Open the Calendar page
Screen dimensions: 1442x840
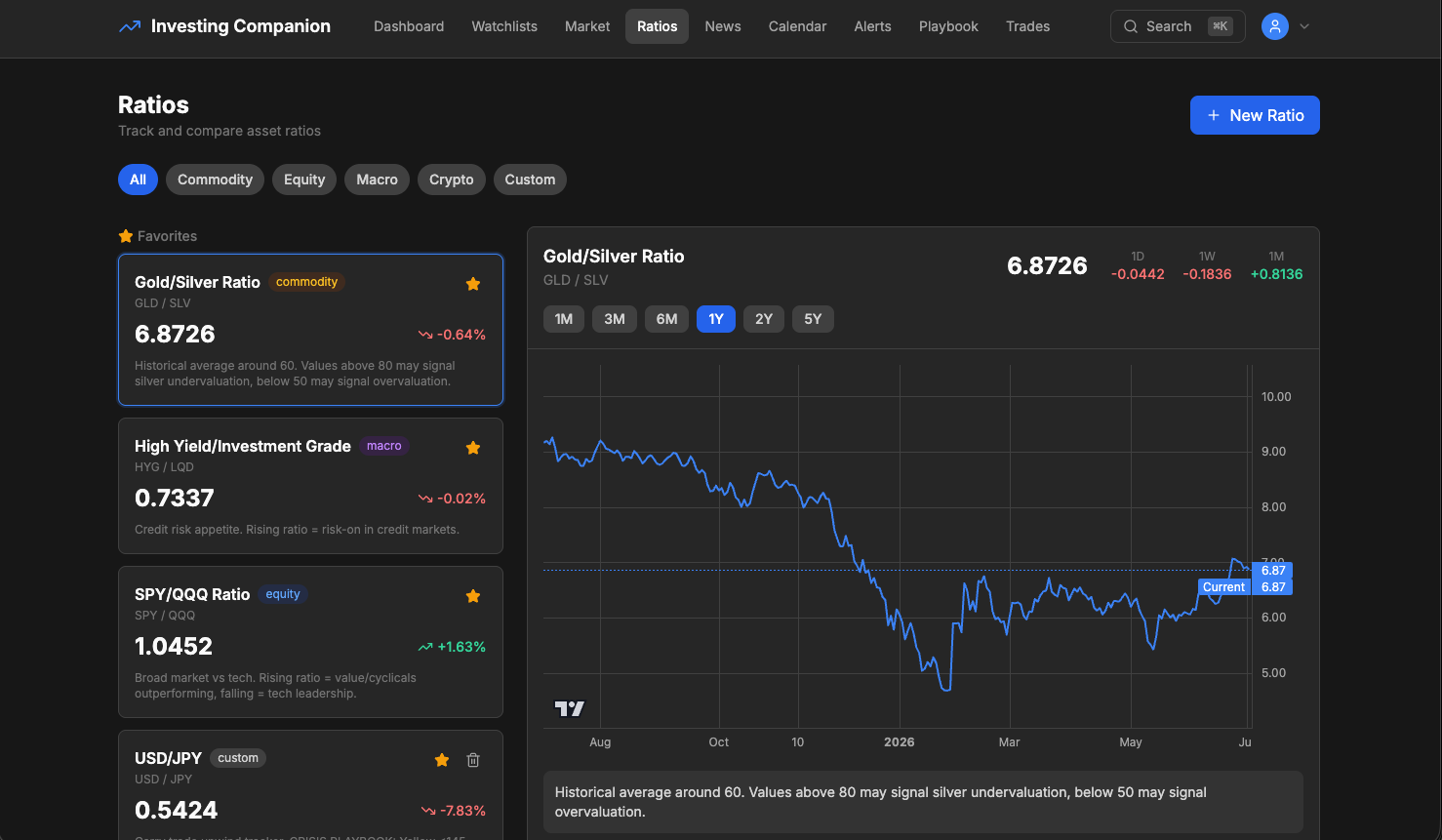[797, 26]
